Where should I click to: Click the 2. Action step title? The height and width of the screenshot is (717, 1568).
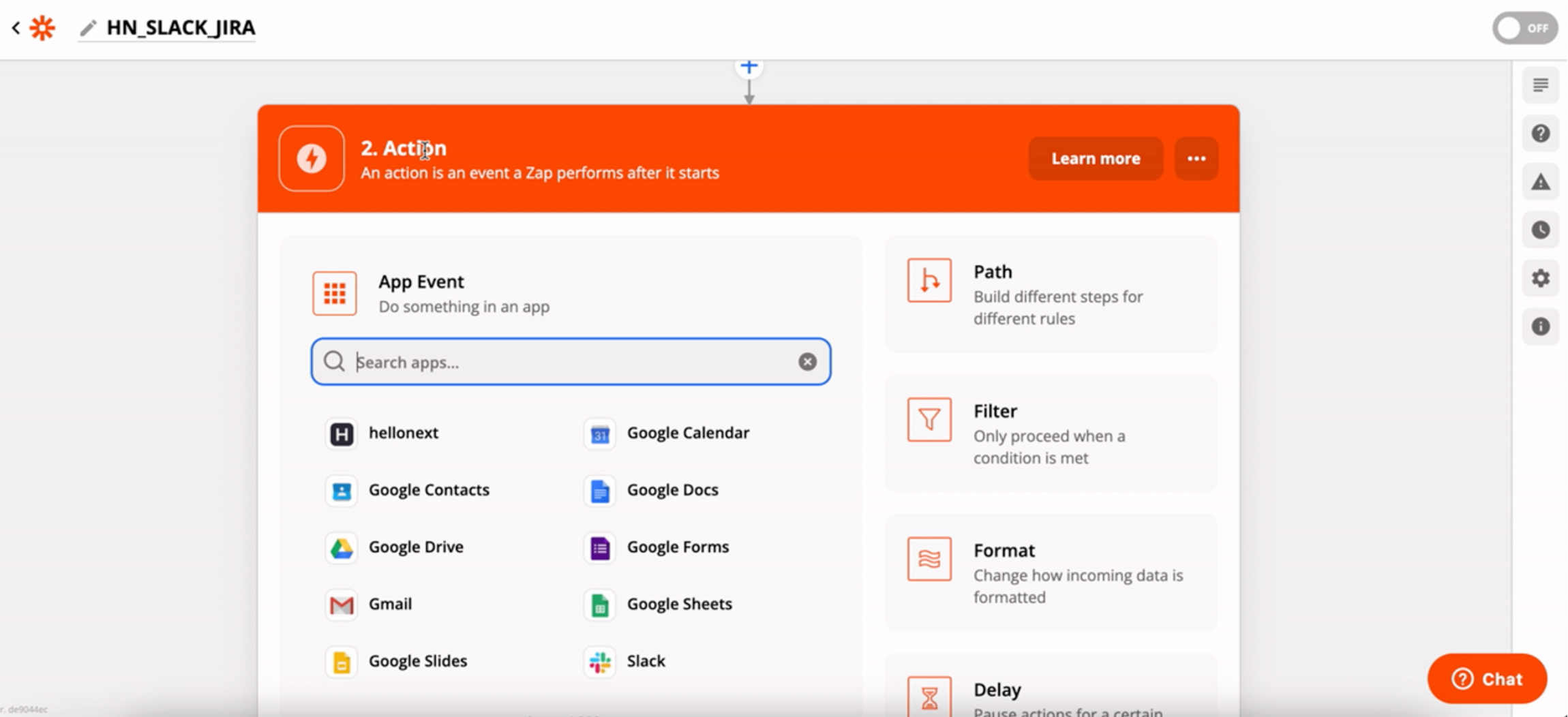(404, 148)
